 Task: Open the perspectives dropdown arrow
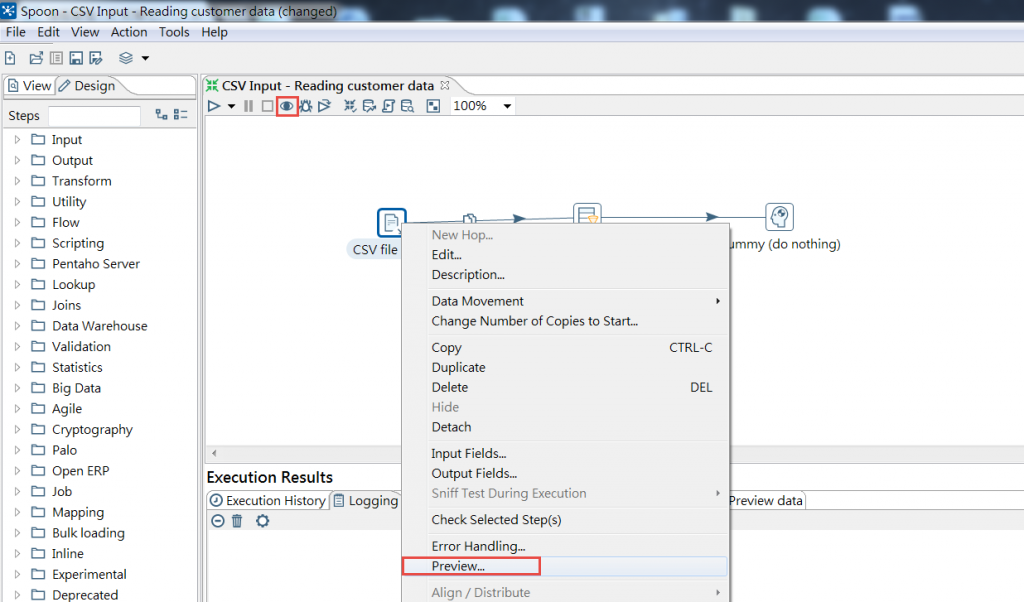coord(145,58)
